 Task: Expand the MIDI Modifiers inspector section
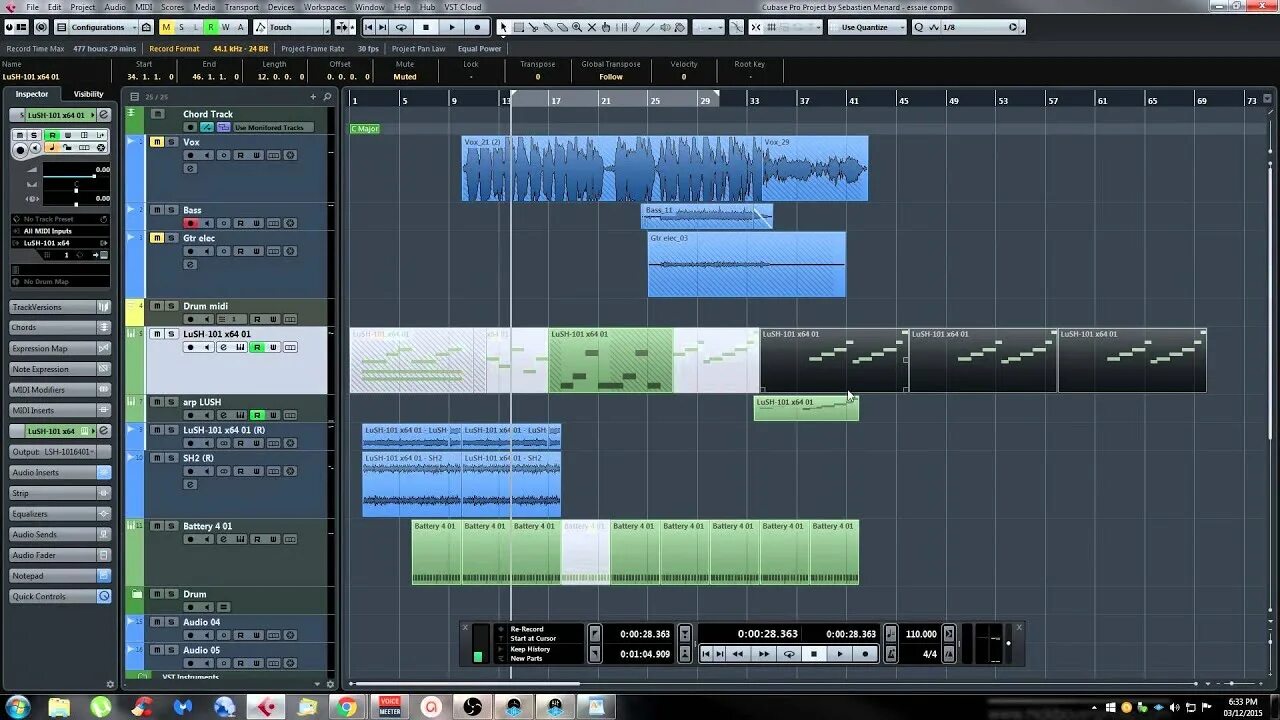(60, 390)
